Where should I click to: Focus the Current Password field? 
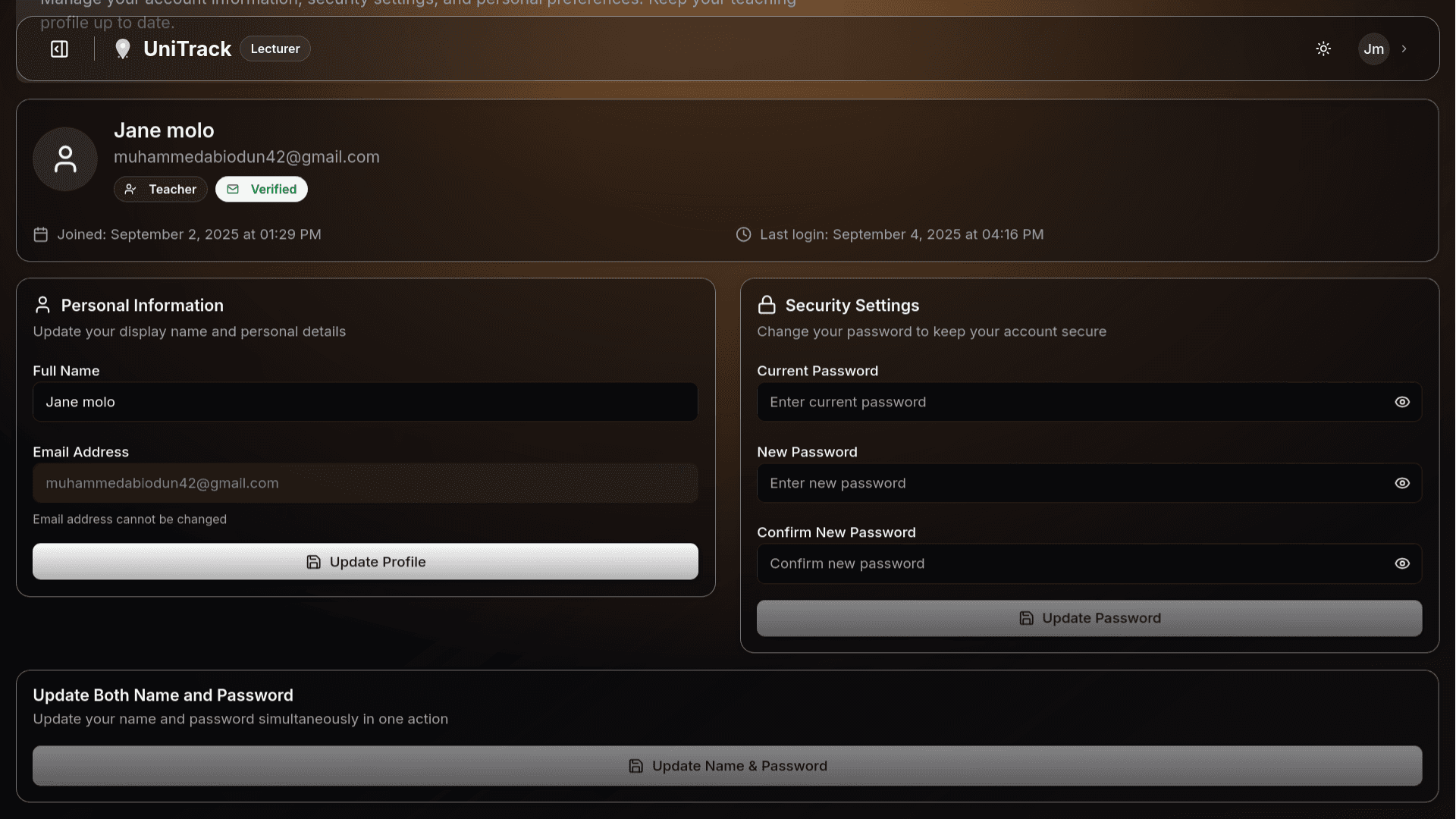click(x=1089, y=402)
